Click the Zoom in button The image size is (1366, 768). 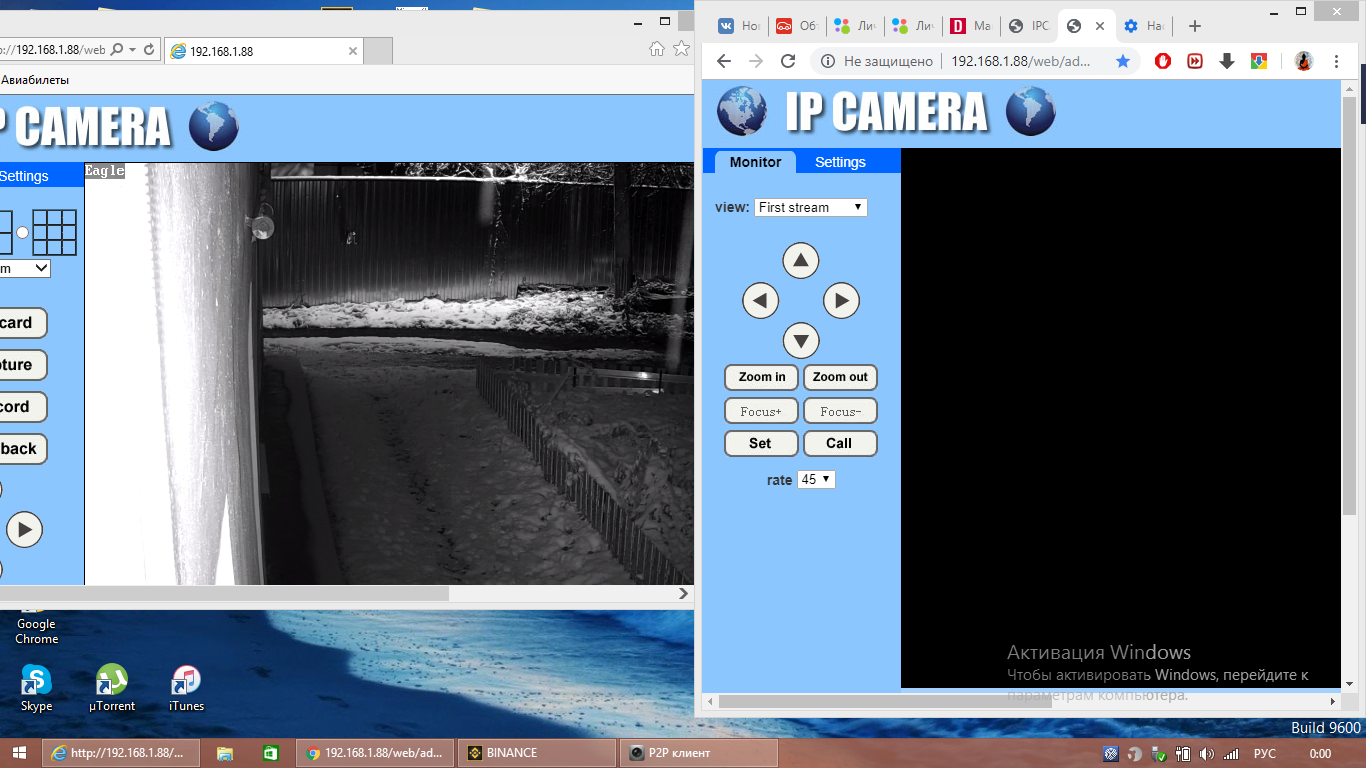pos(761,377)
